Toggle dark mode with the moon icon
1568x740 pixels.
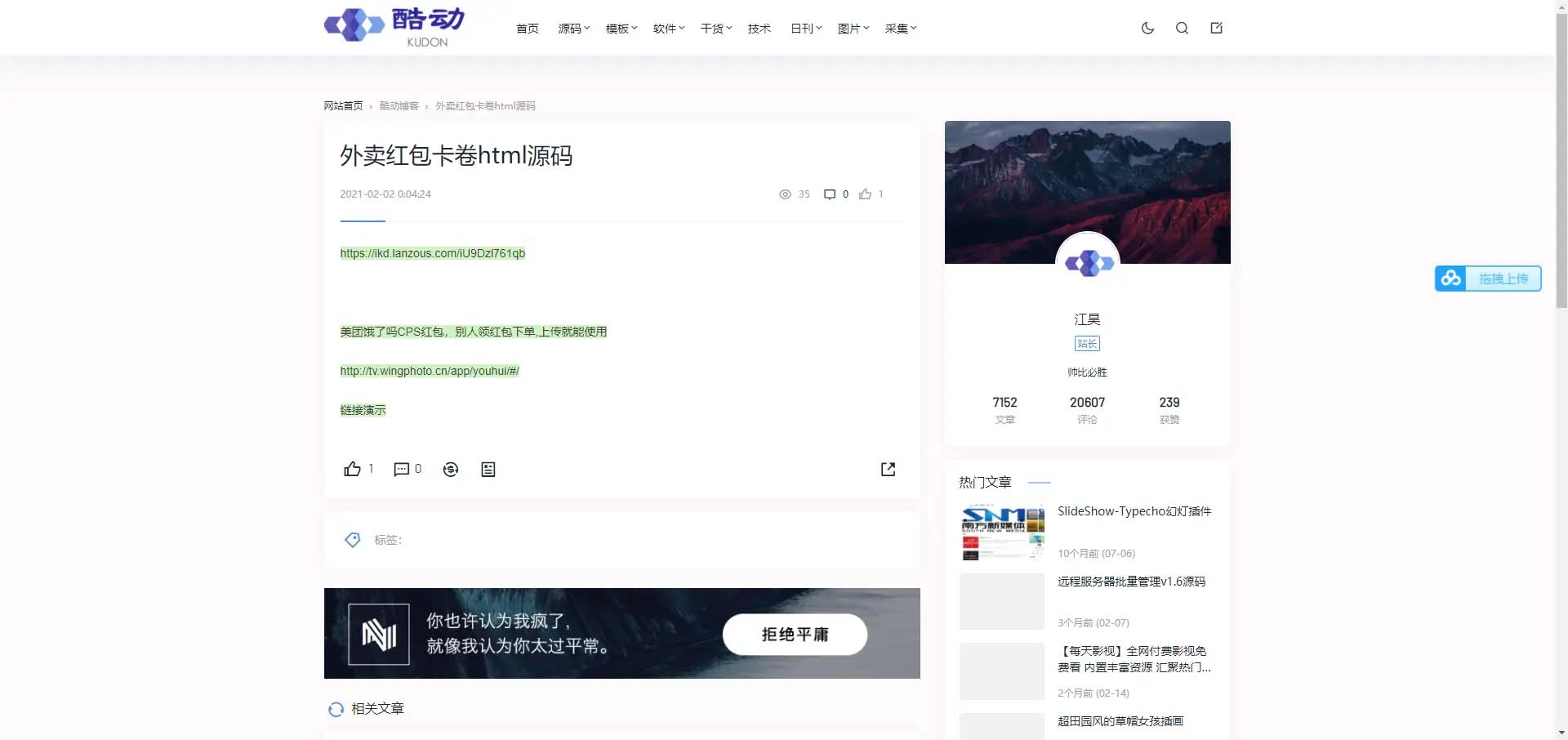pyautogui.click(x=1147, y=27)
